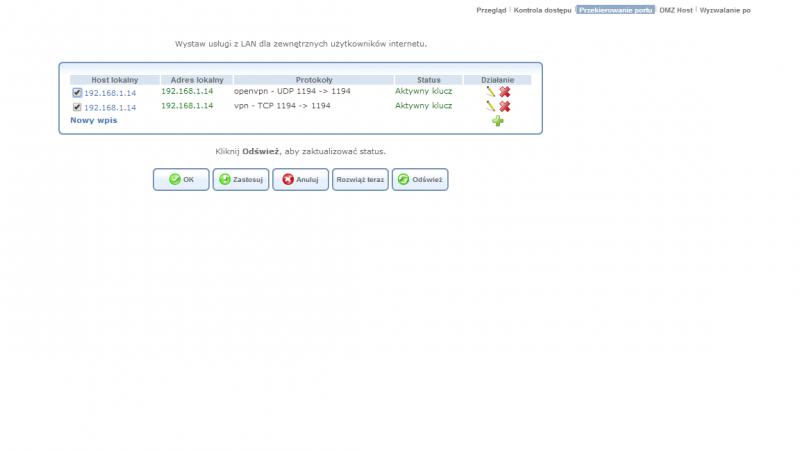Screen dimensions: 800x450
Task: Open the Nowy wpis link
Action: pos(93,120)
